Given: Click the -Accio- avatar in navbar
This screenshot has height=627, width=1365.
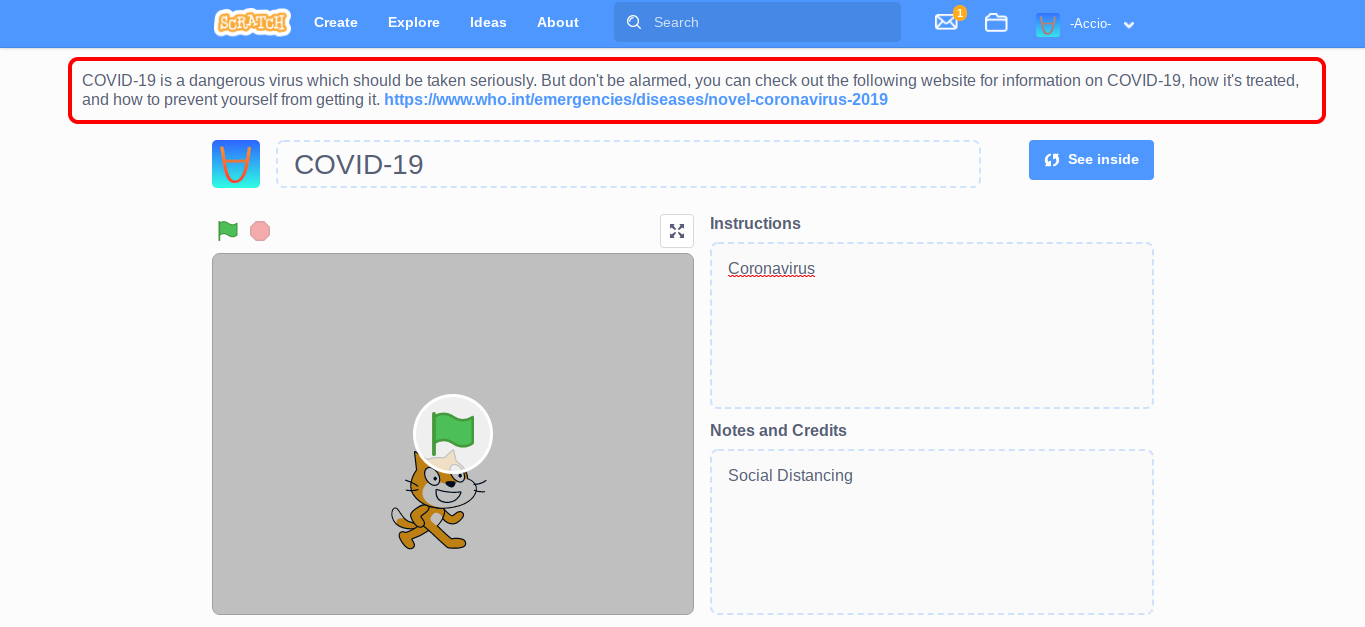Looking at the screenshot, I should 1048,24.
